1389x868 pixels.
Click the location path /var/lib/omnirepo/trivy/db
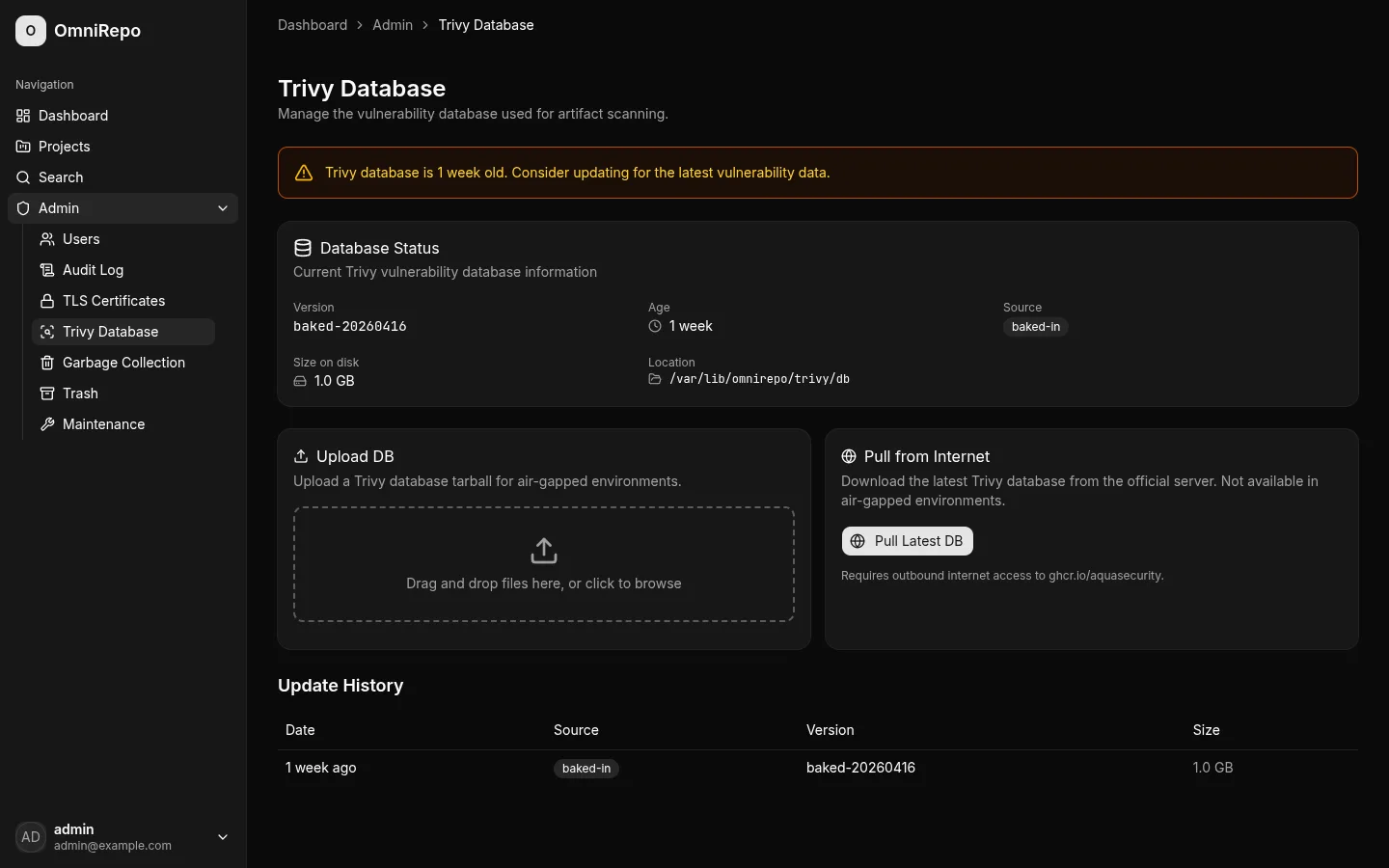(759, 379)
